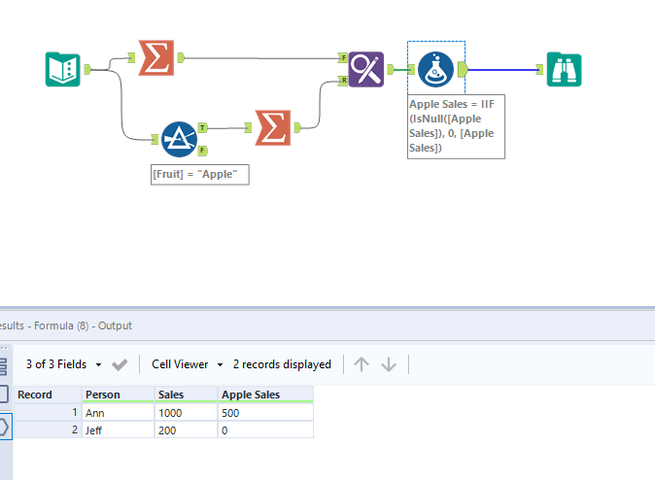Viewport: 655px width, 480px height.
Task: Click the lower Summarize output anchor
Action: (x=297, y=127)
